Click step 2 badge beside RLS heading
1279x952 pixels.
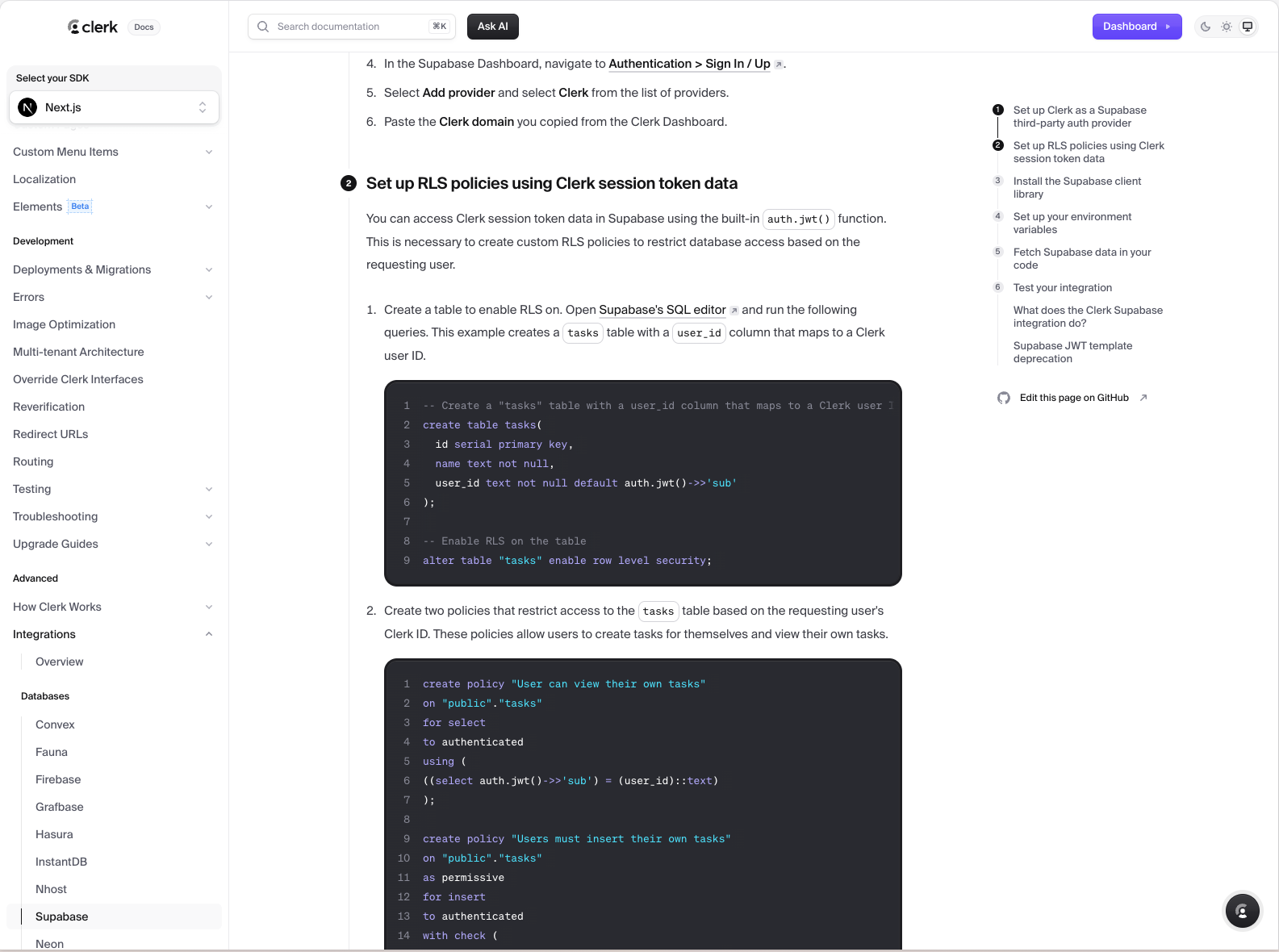[349, 183]
